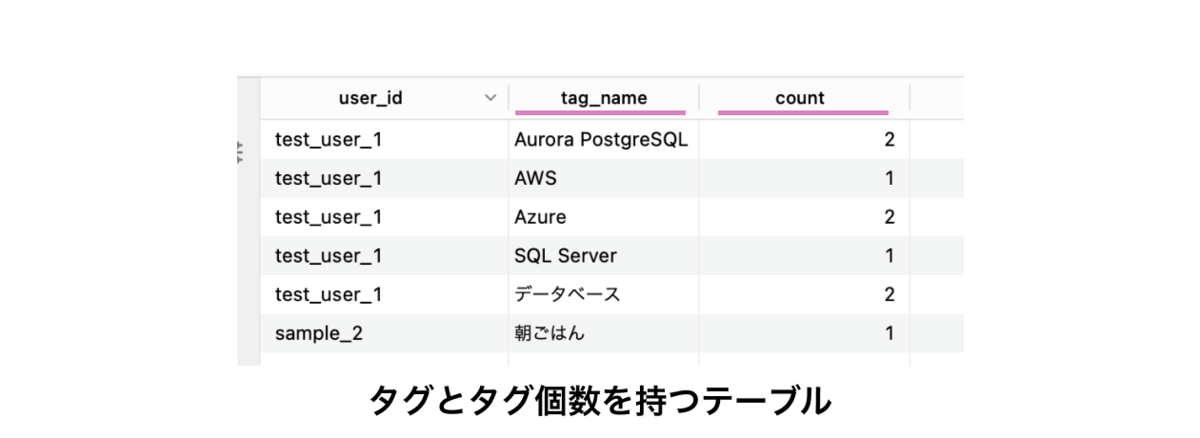Click the AWS tag_name cell
Screen dimensions: 1200x438
[603, 178]
